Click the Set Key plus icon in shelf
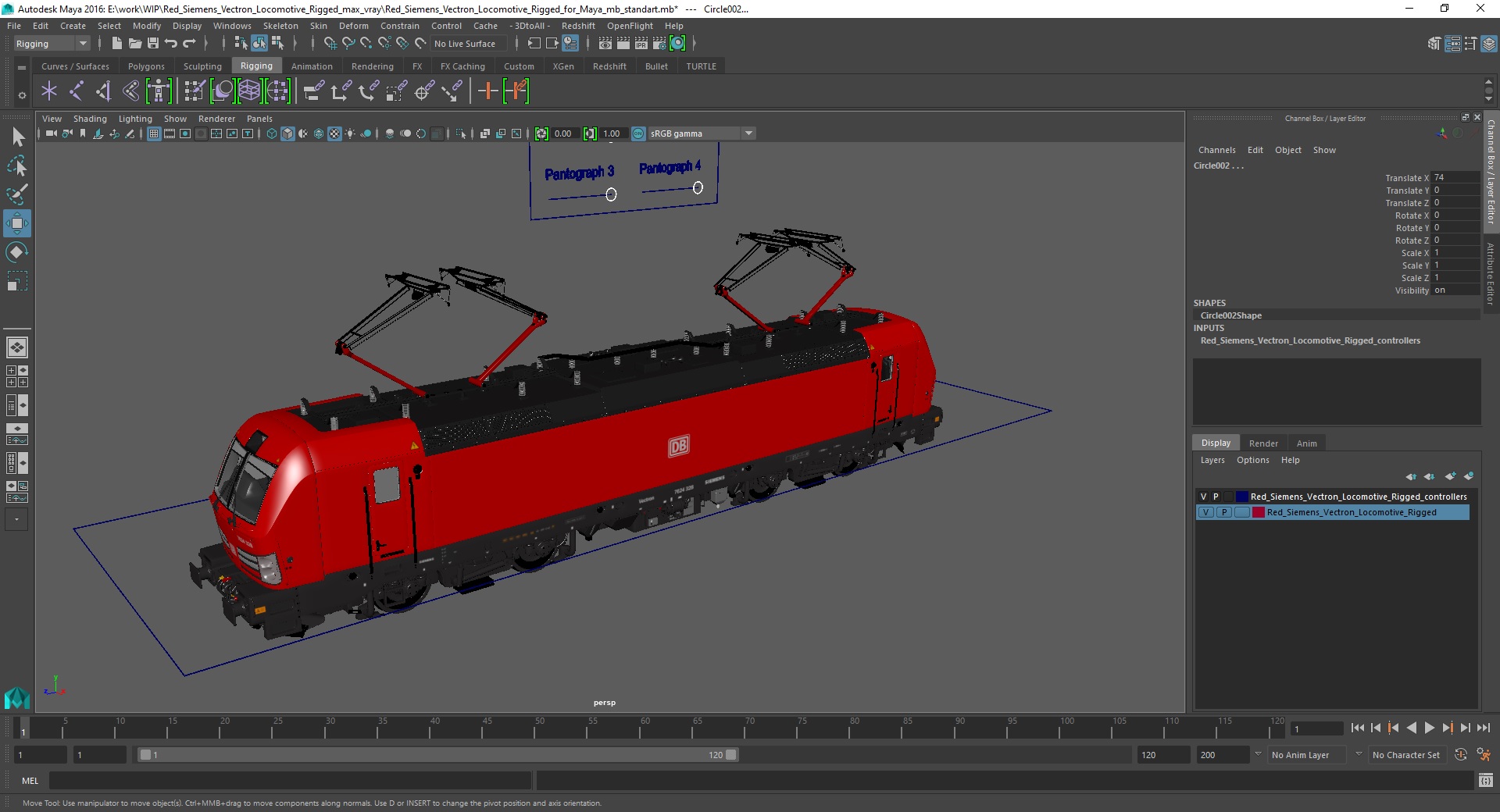1500x812 pixels. pos(487,91)
